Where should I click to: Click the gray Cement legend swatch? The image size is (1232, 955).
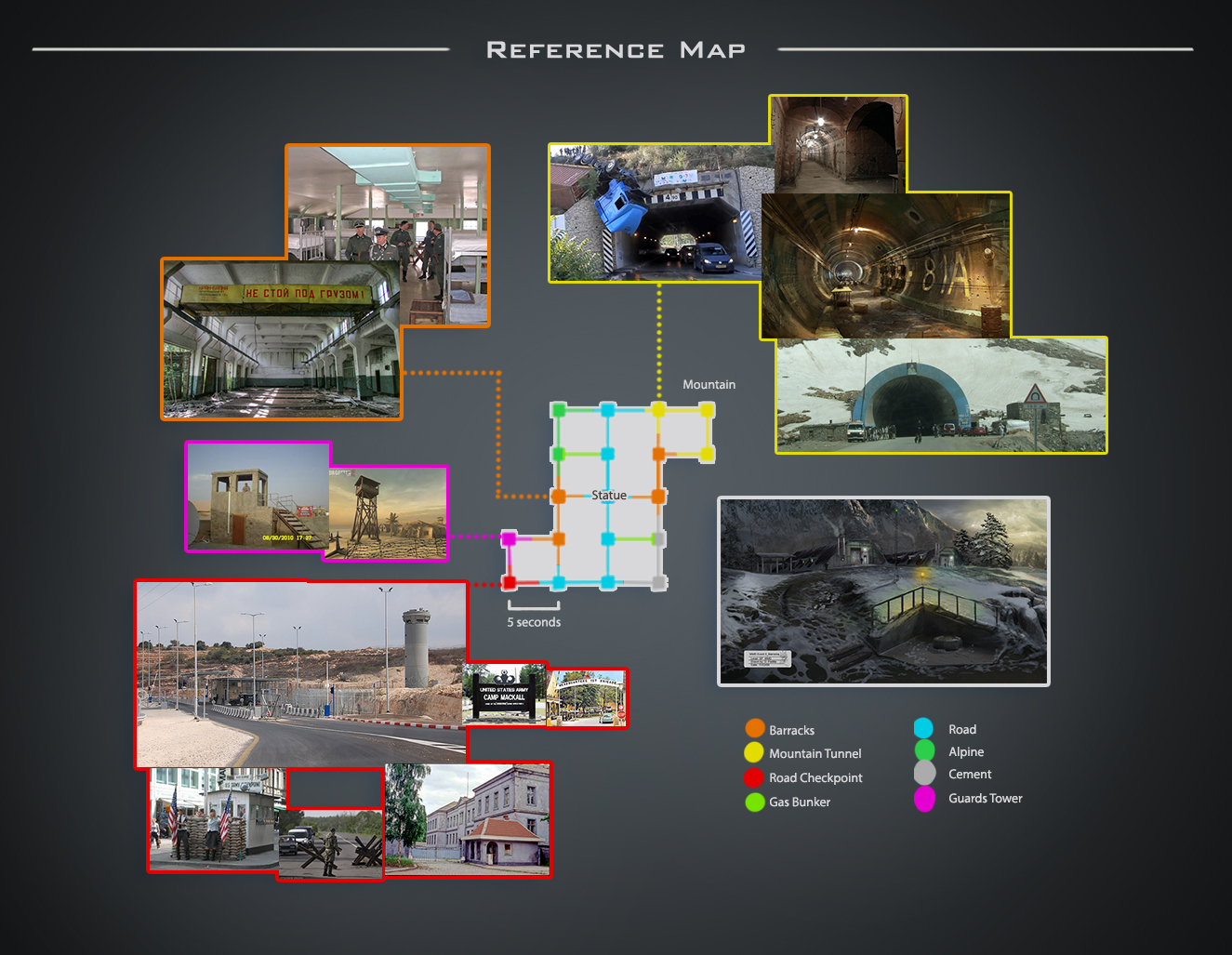tap(924, 773)
